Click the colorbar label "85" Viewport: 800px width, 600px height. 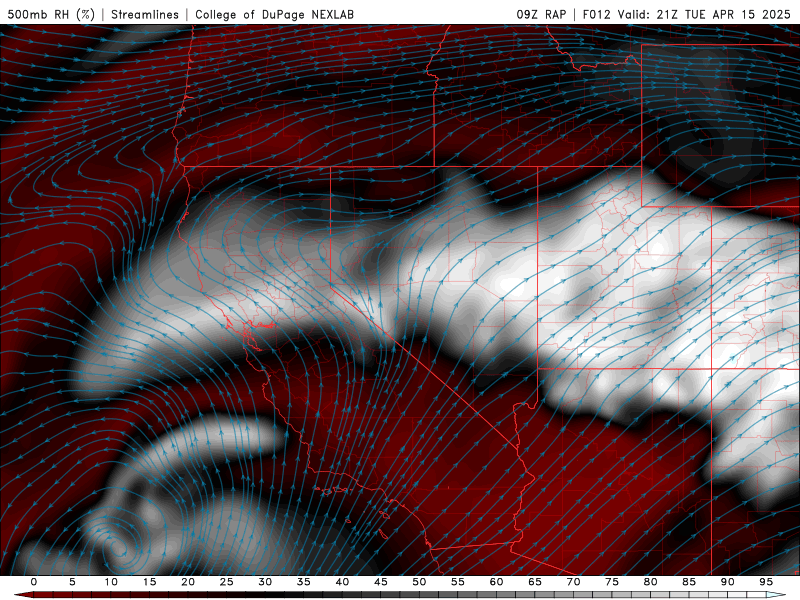click(x=689, y=582)
